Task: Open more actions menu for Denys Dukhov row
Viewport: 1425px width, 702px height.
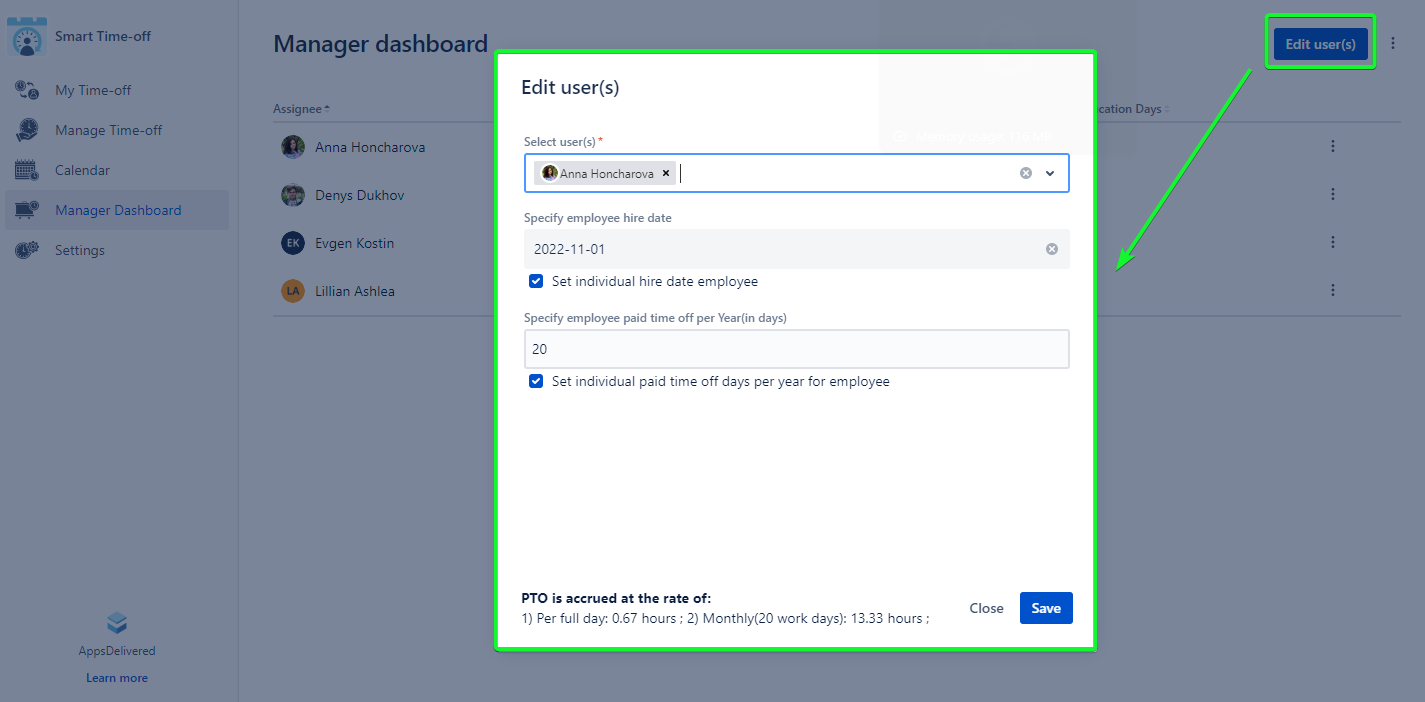Action: point(1332,195)
